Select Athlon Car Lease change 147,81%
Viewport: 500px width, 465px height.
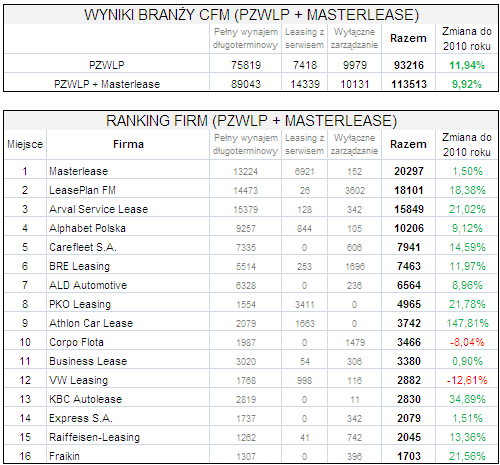point(467,323)
